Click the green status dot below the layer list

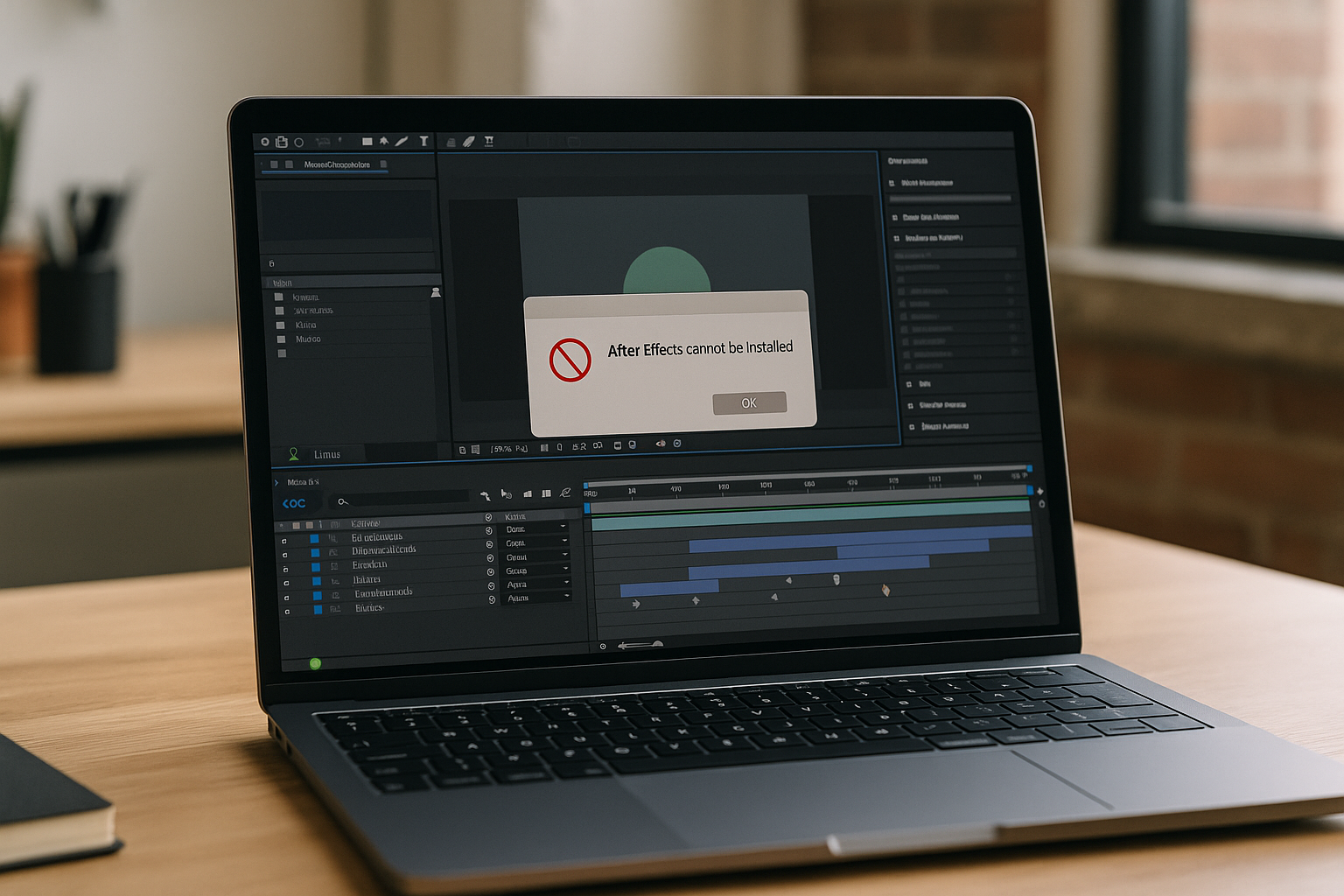click(315, 663)
